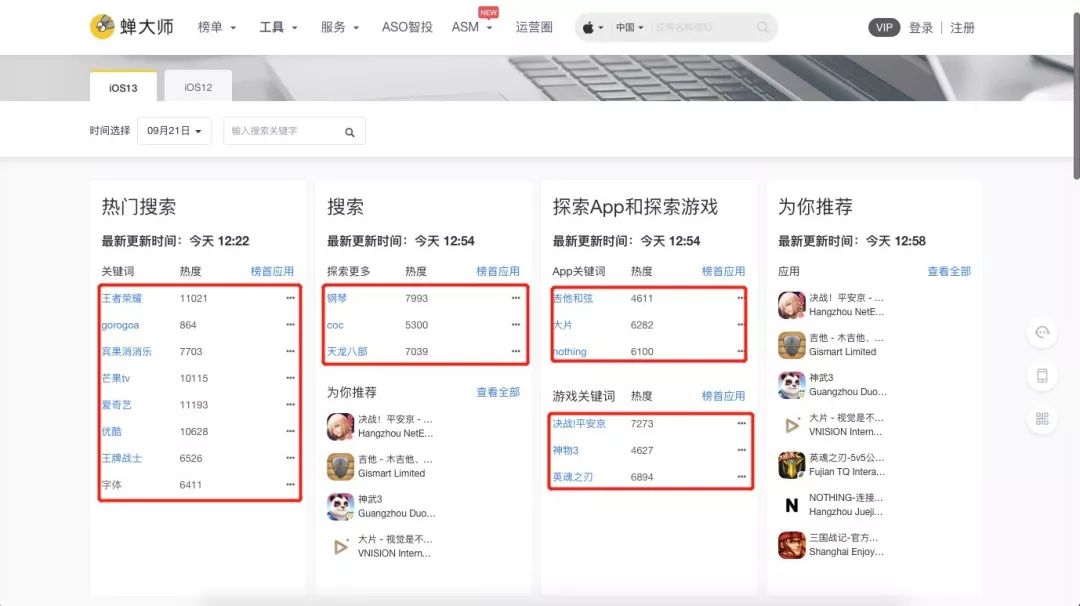Click 查看全部 in 搜索 panel recommendations

[x=498, y=393]
